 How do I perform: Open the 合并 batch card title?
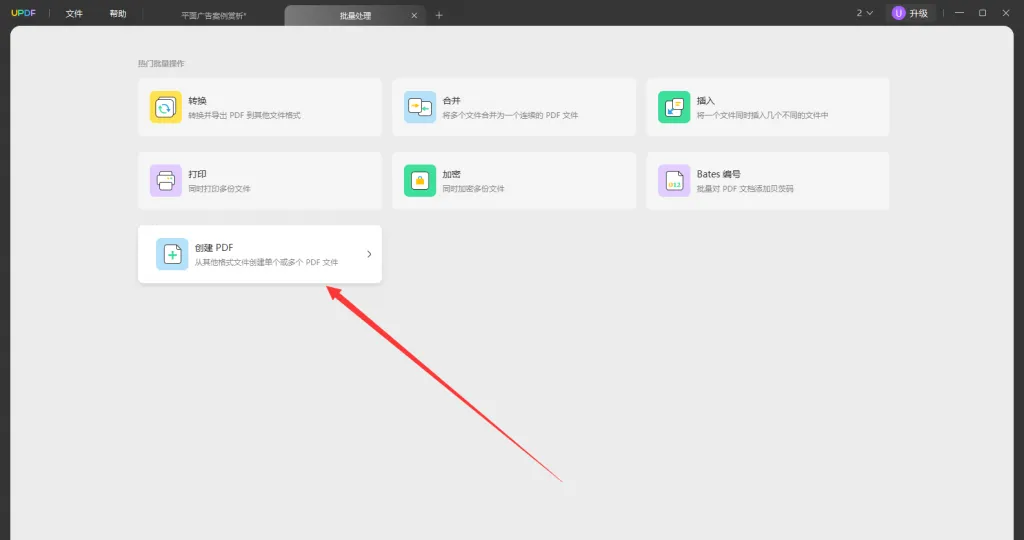click(452, 101)
